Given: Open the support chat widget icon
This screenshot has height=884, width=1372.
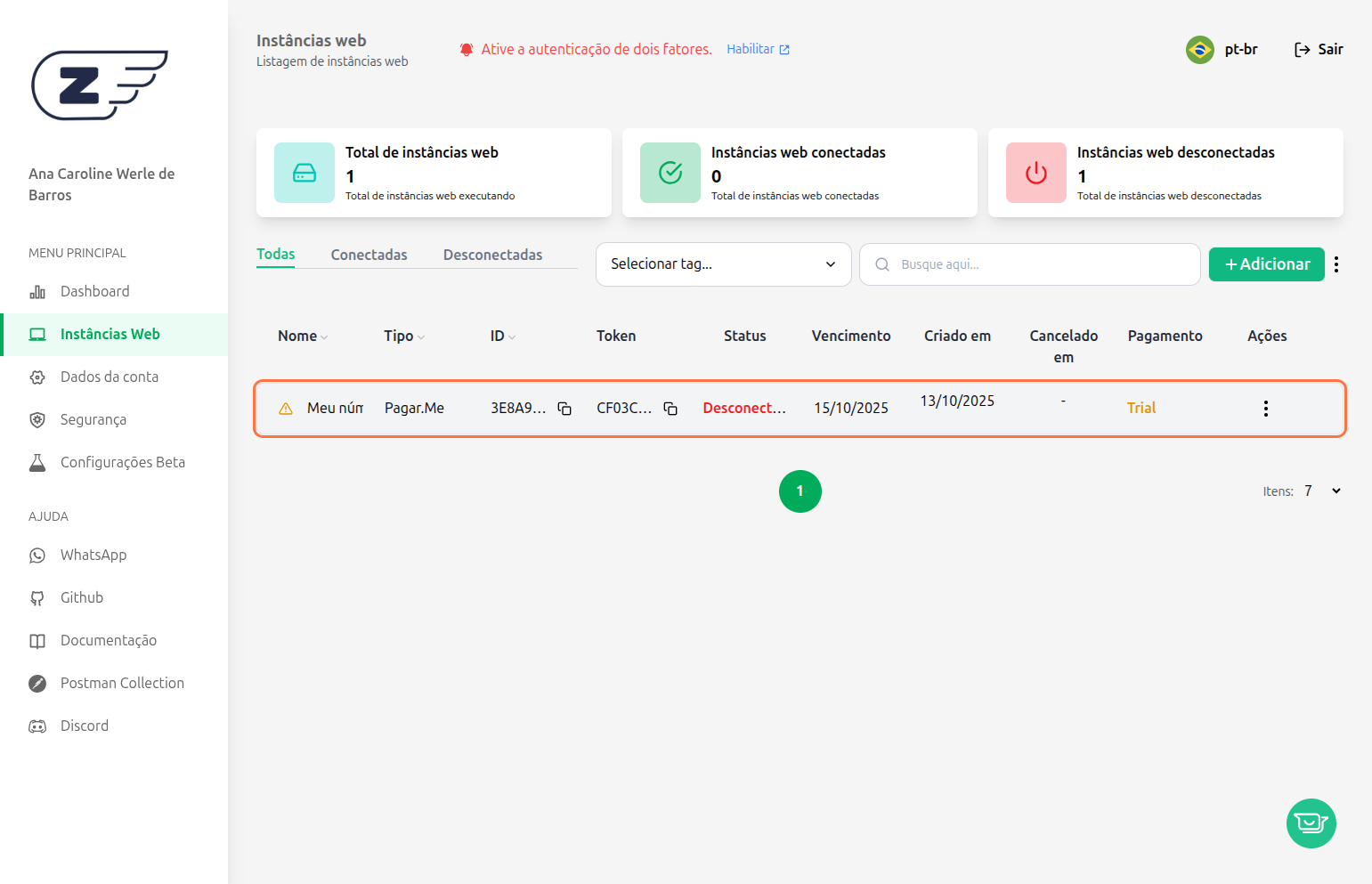Looking at the screenshot, I should tap(1311, 823).
